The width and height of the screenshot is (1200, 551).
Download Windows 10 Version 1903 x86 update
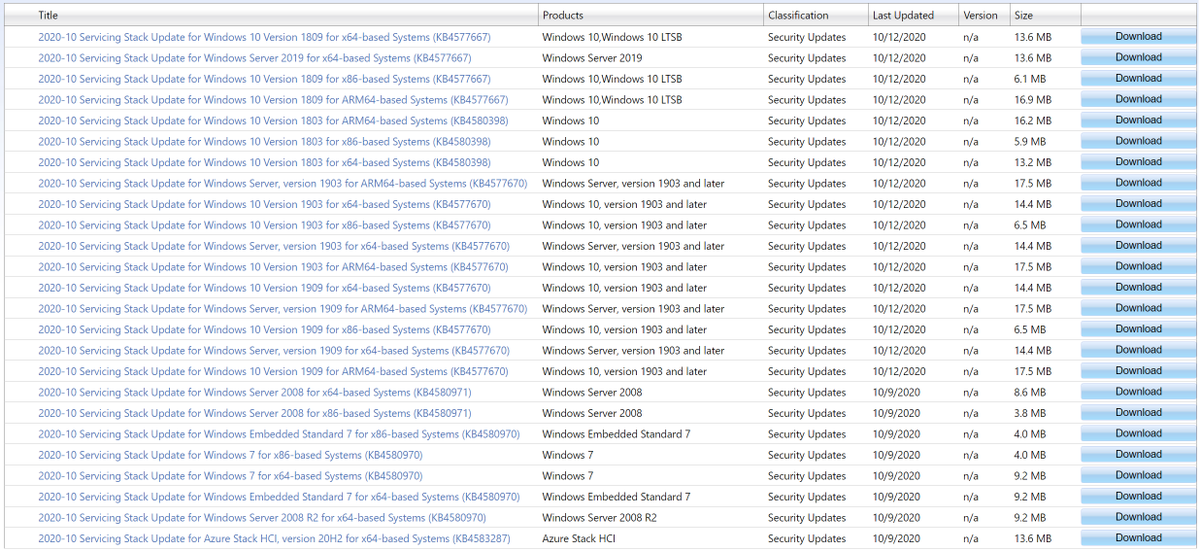coord(1139,225)
